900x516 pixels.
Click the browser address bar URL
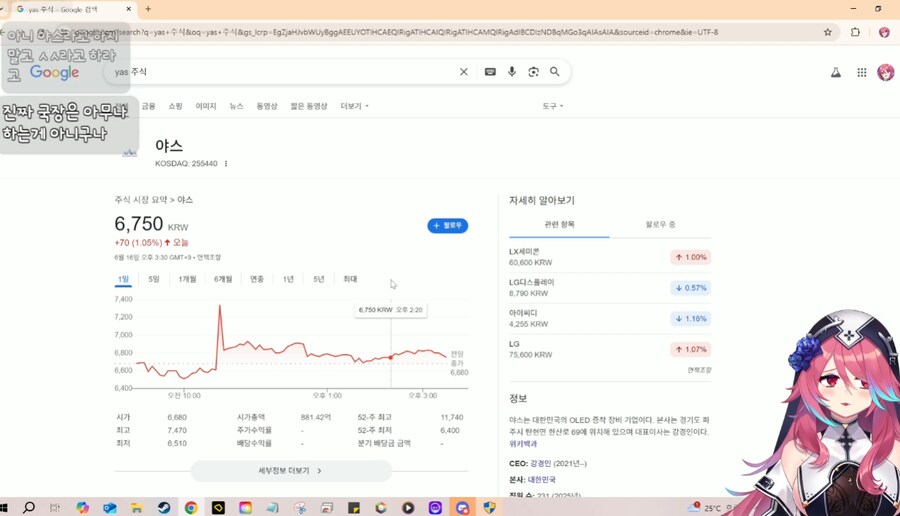pyautogui.click(x=396, y=32)
